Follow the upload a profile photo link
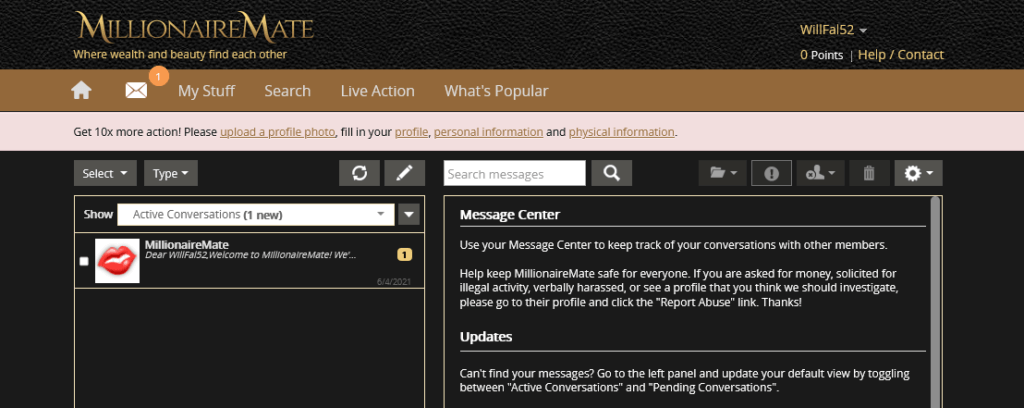 click(278, 132)
